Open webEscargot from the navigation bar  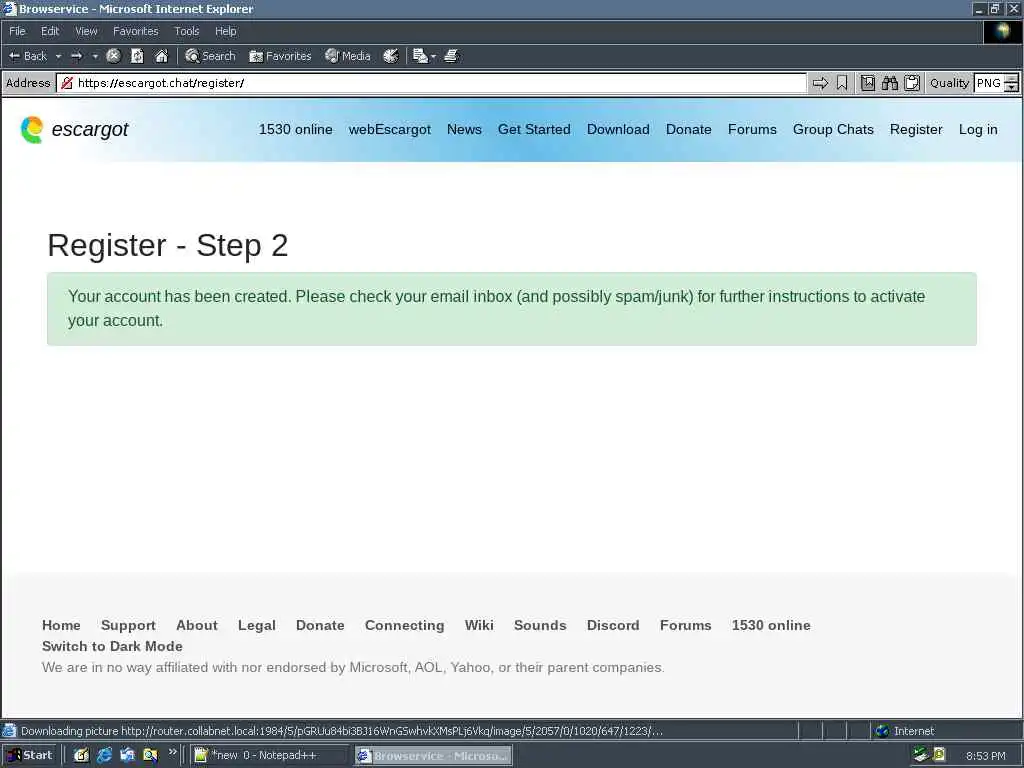pyautogui.click(x=389, y=129)
